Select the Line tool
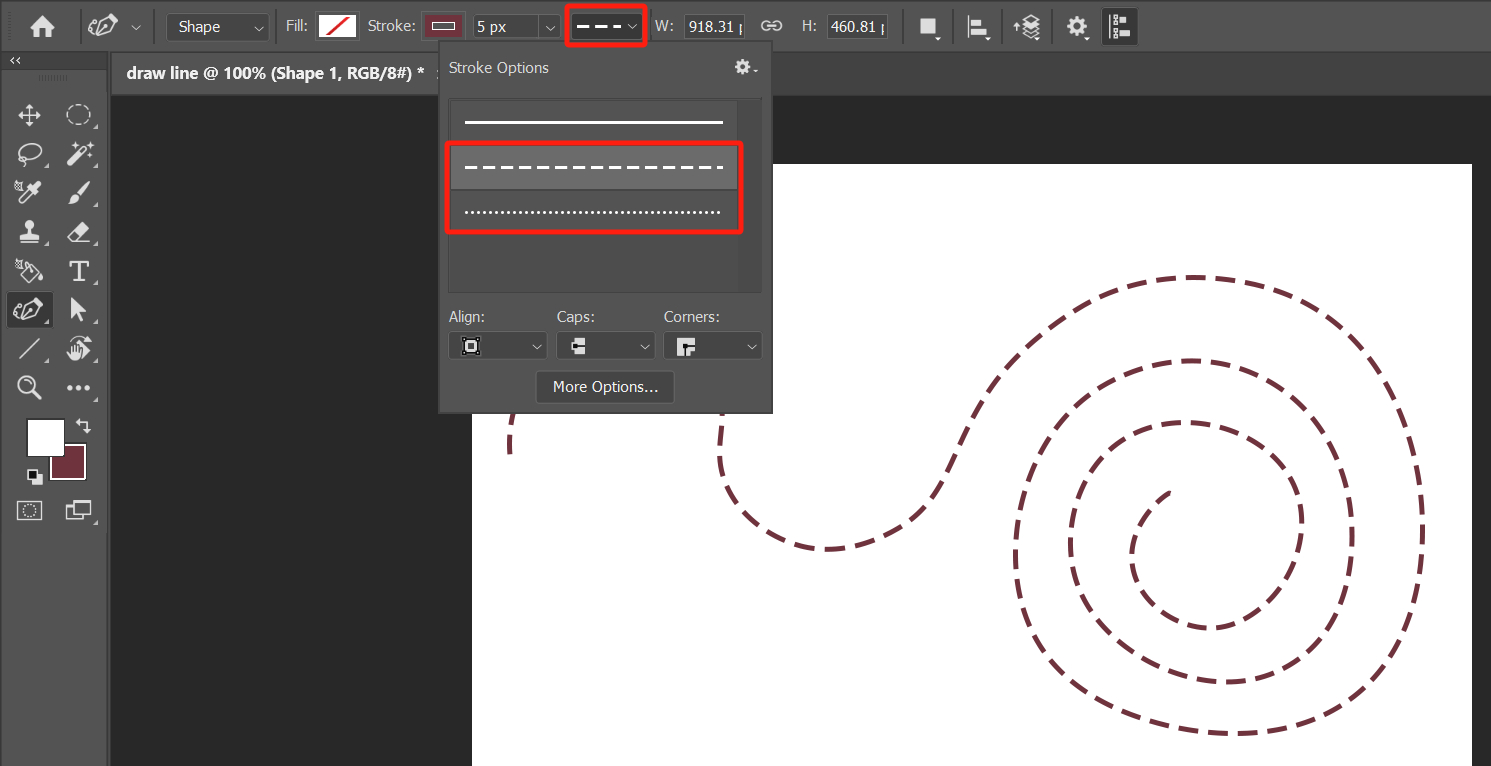1491x766 pixels. pyautogui.click(x=29, y=349)
